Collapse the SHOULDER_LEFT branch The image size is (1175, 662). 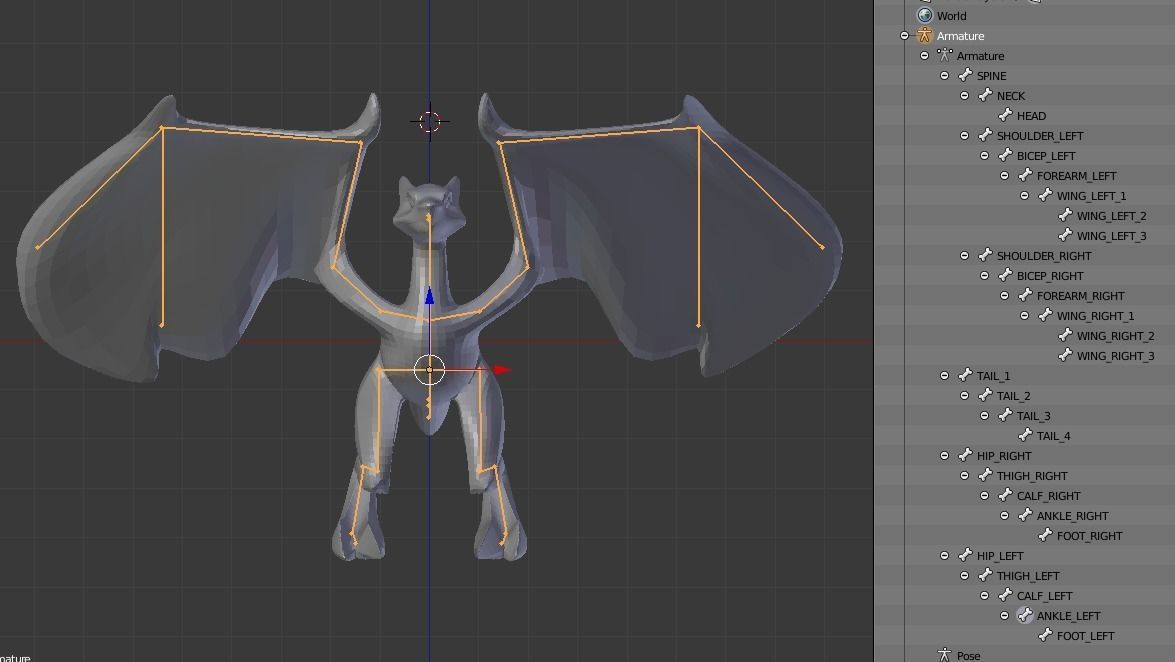964,136
